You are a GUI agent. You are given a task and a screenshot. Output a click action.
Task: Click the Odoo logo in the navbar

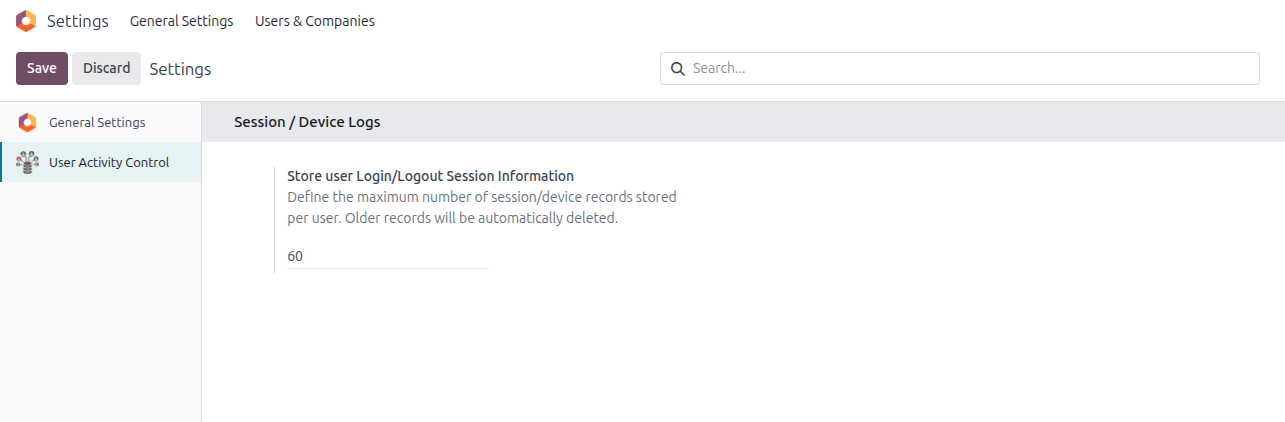click(x=26, y=21)
